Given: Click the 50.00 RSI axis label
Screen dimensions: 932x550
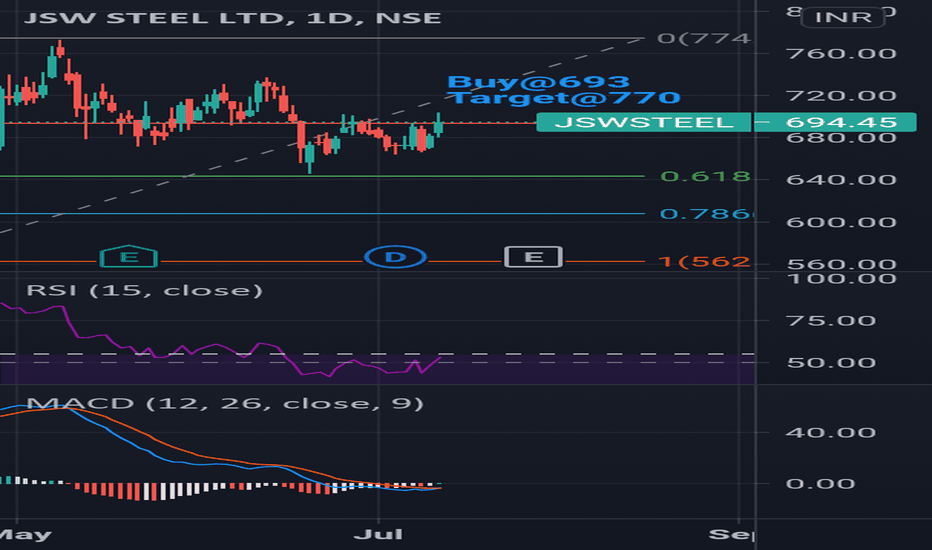Looking at the screenshot, I should (x=831, y=362).
